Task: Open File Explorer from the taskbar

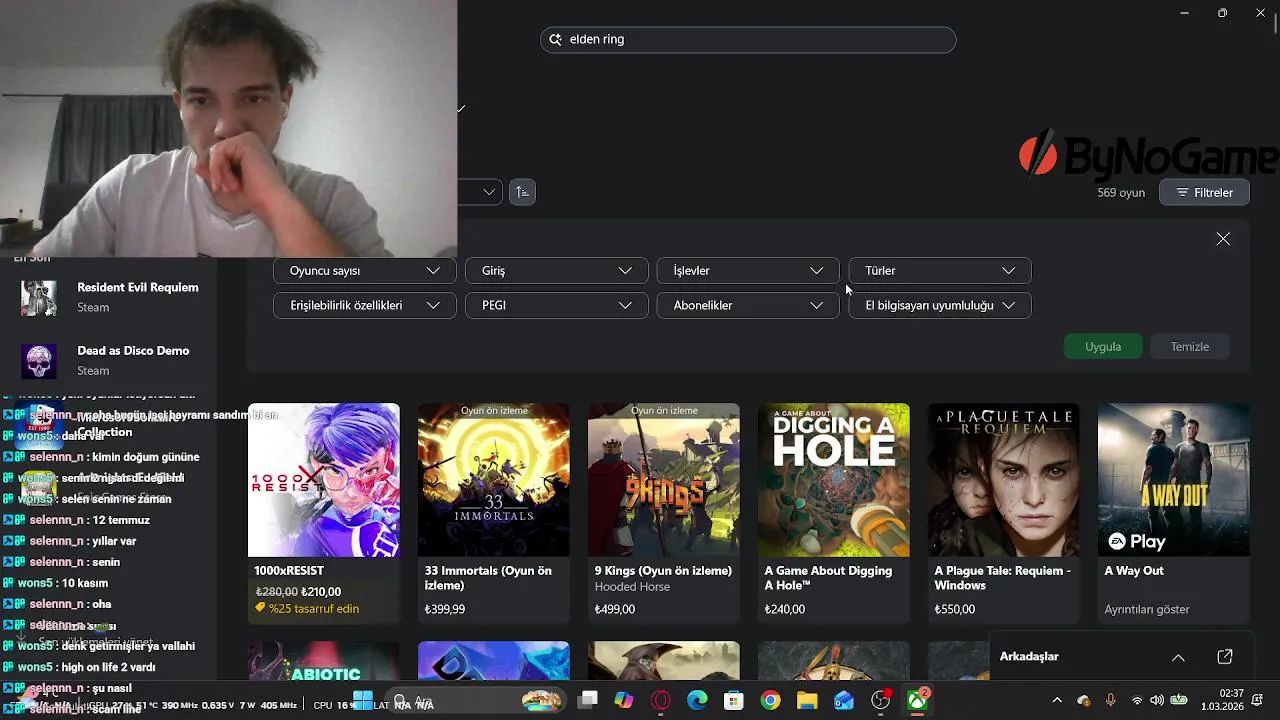Action: pyautogui.click(x=806, y=701)
